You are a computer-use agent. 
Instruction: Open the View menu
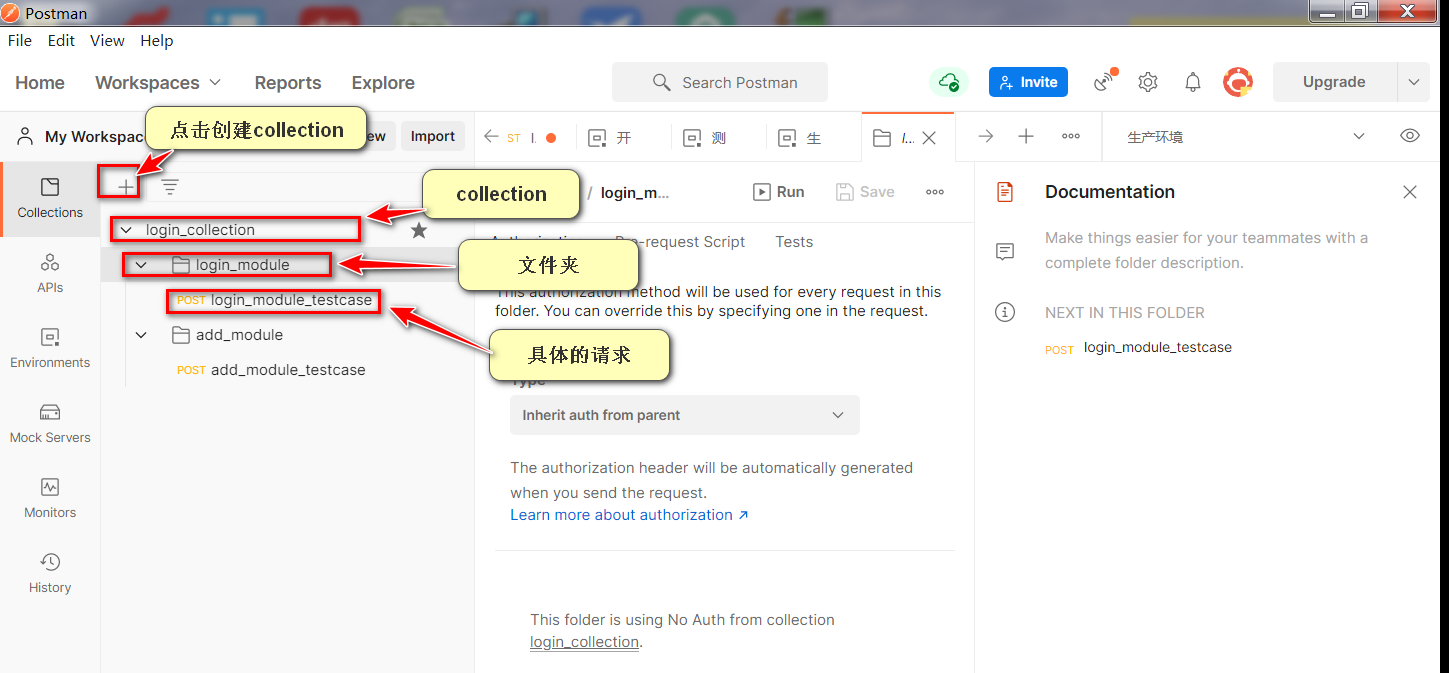click(x=107, y=41)
